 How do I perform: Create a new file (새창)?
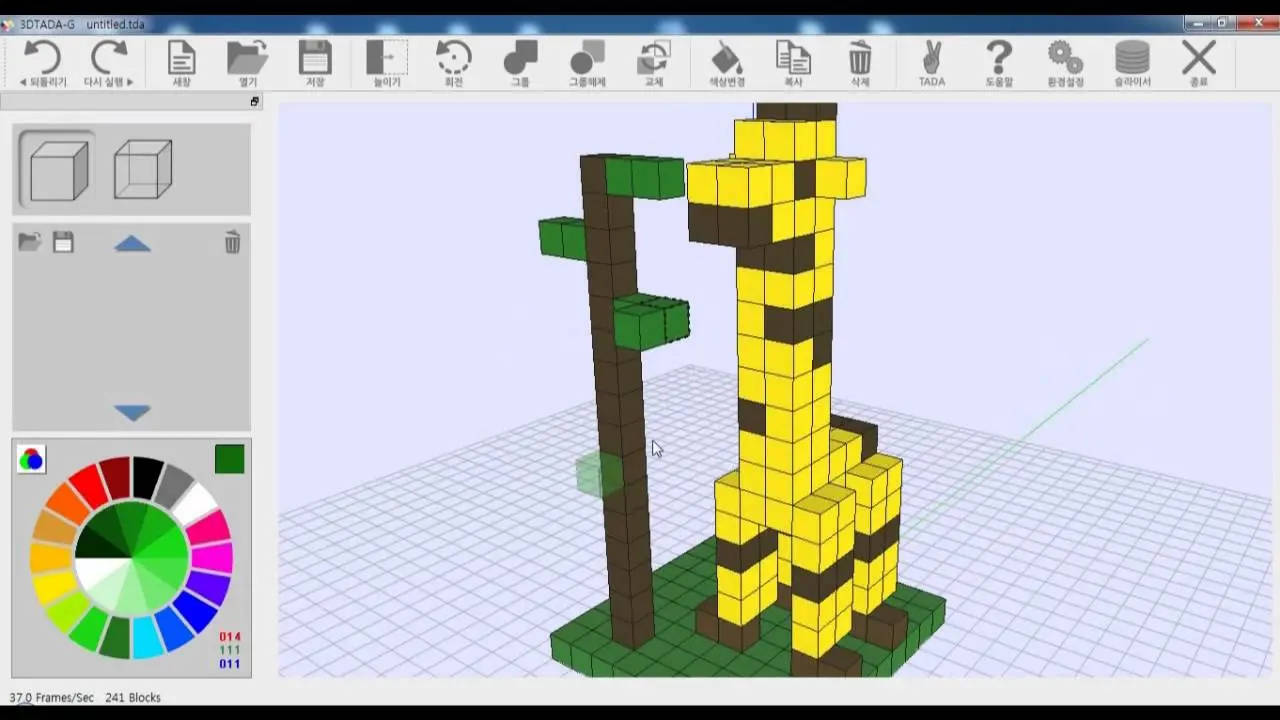click(x=181, y=63)
